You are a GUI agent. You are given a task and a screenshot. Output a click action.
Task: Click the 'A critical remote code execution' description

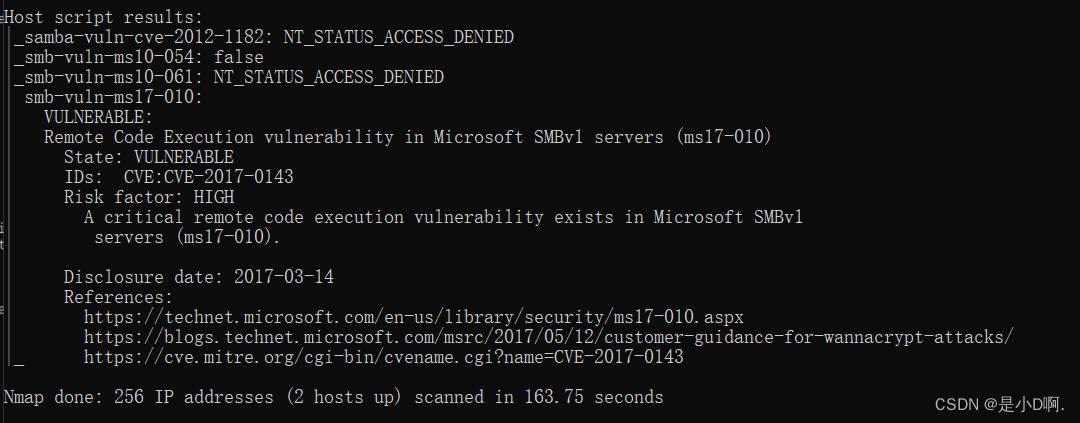click(x=444, y=217)
